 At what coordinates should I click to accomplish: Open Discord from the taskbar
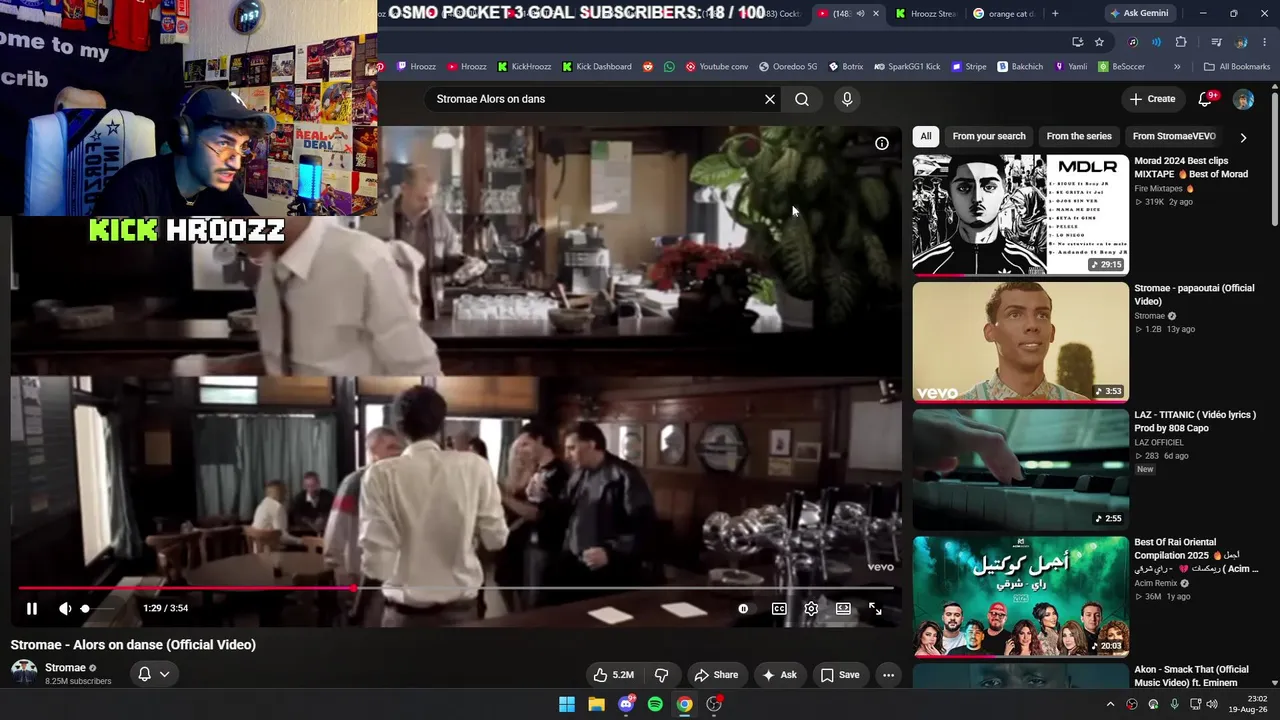[626, 704]
